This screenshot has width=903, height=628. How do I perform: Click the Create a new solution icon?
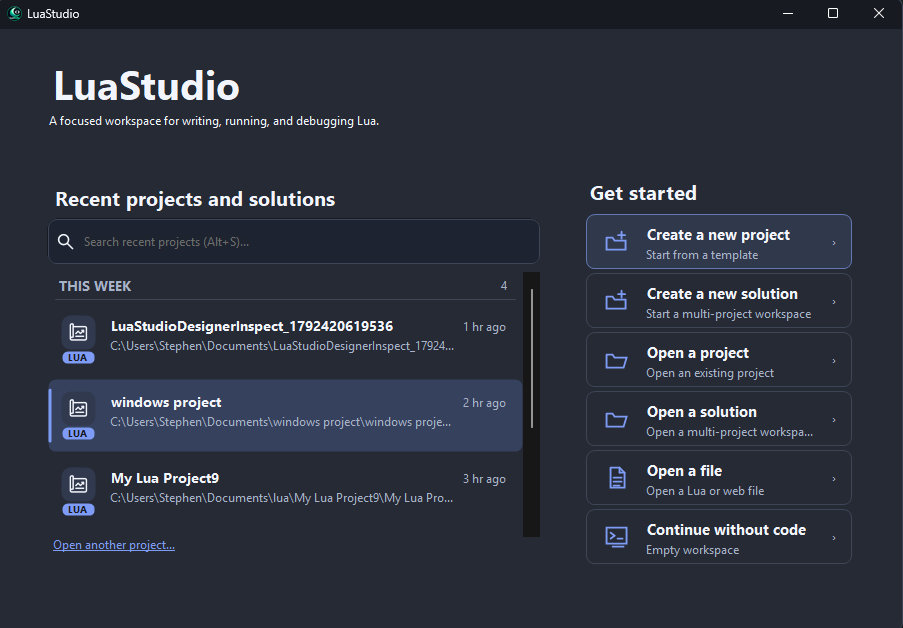point(616,300)
